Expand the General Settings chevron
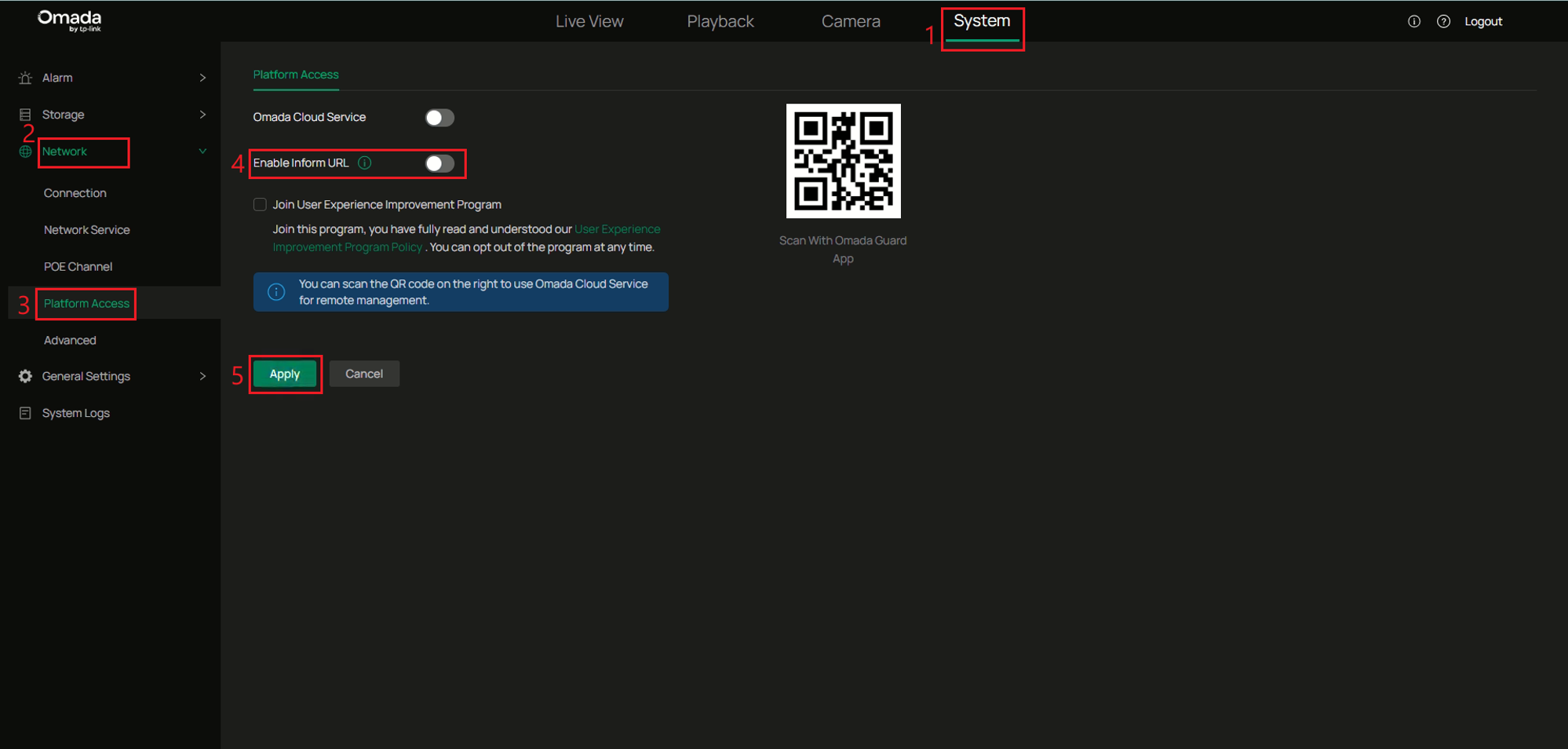The image size is (1568, 749). tap(202, 376)
